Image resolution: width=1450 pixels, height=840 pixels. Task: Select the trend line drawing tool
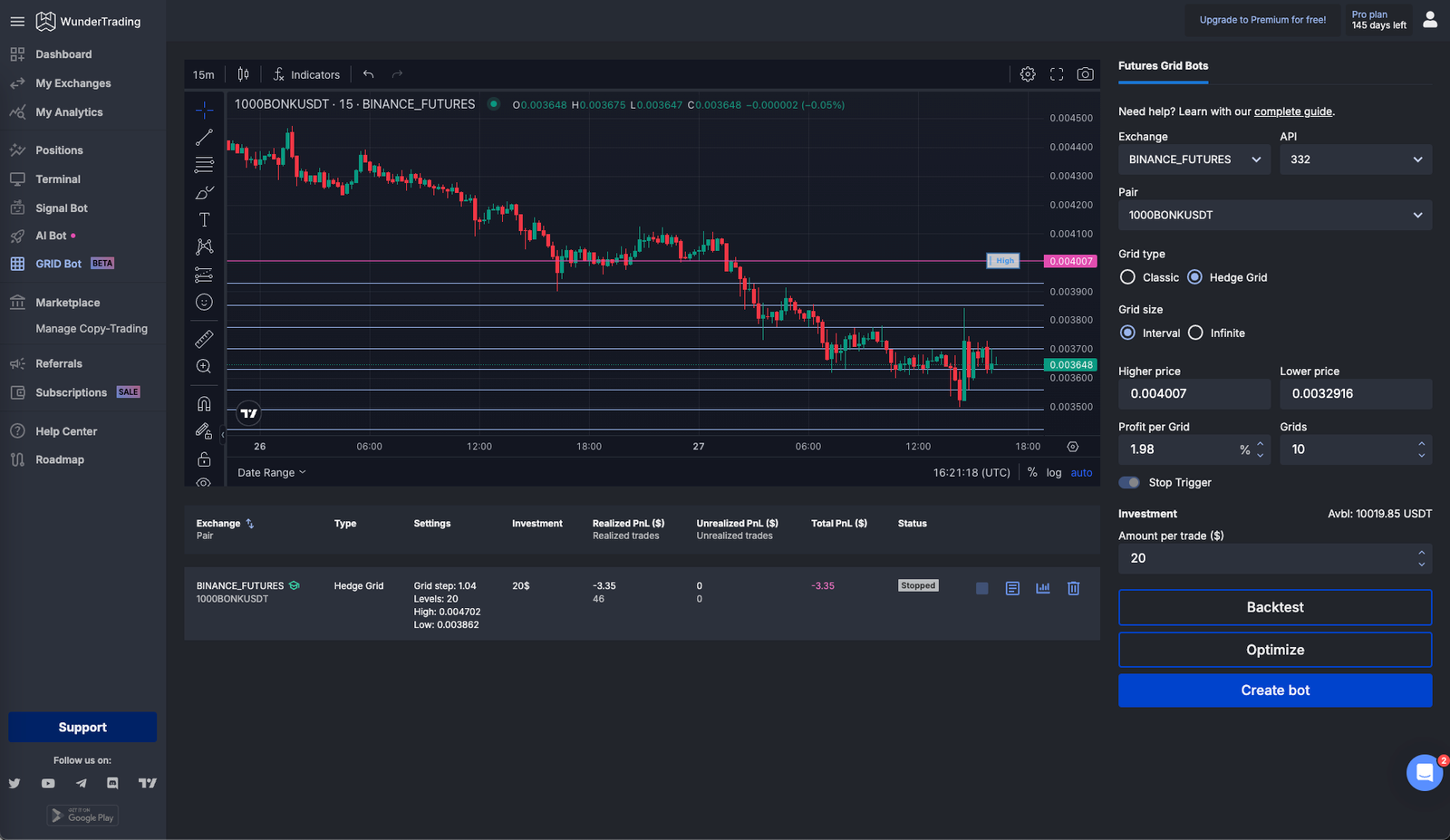coord(204,138)
